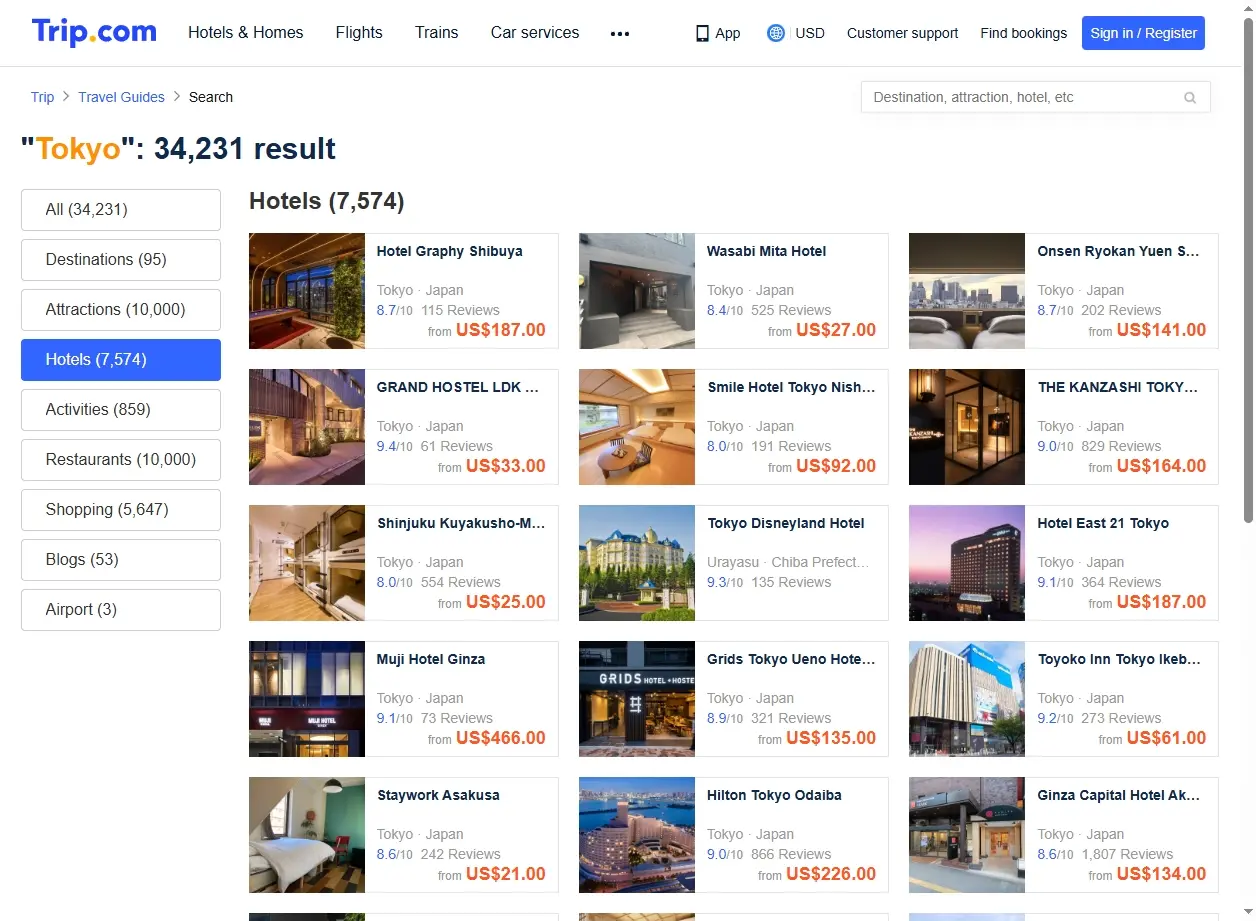Change currency from USD
The height and width of the screenshot is (921, 1256).
click(810, 33)
